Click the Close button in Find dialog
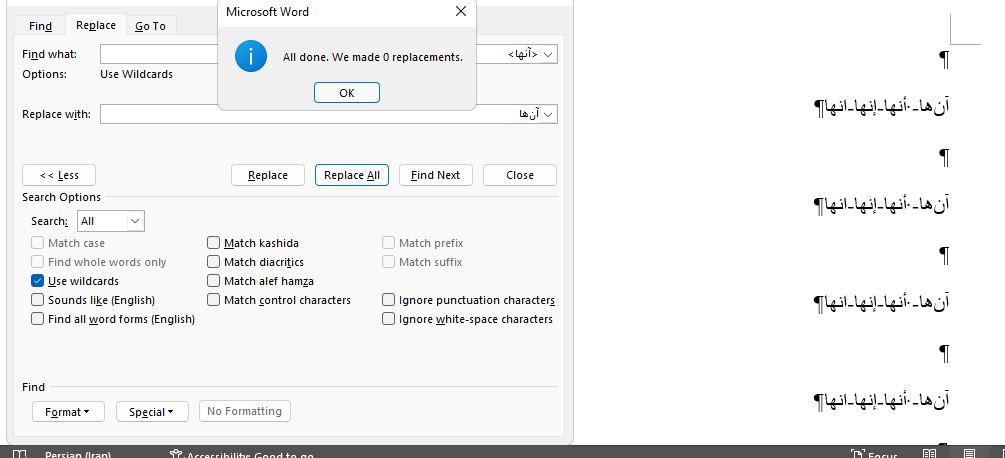Screen dimensions: 1005x458 click(x=520, y=175)
